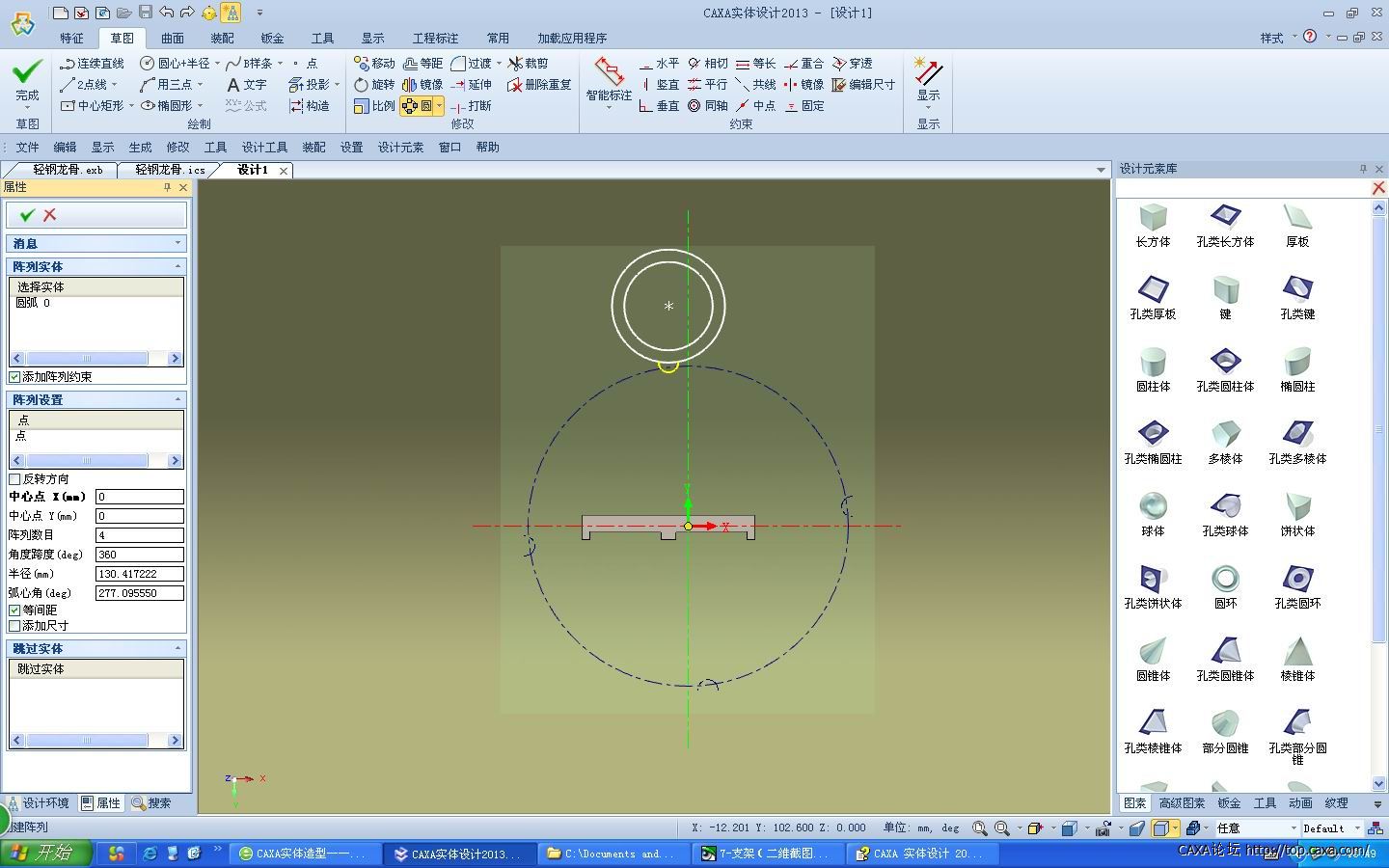The image size is (1389, 868).
Task: Select the 镜像 mirror tool in 修改
Action: pyautogui.click(x=422, y=85)
